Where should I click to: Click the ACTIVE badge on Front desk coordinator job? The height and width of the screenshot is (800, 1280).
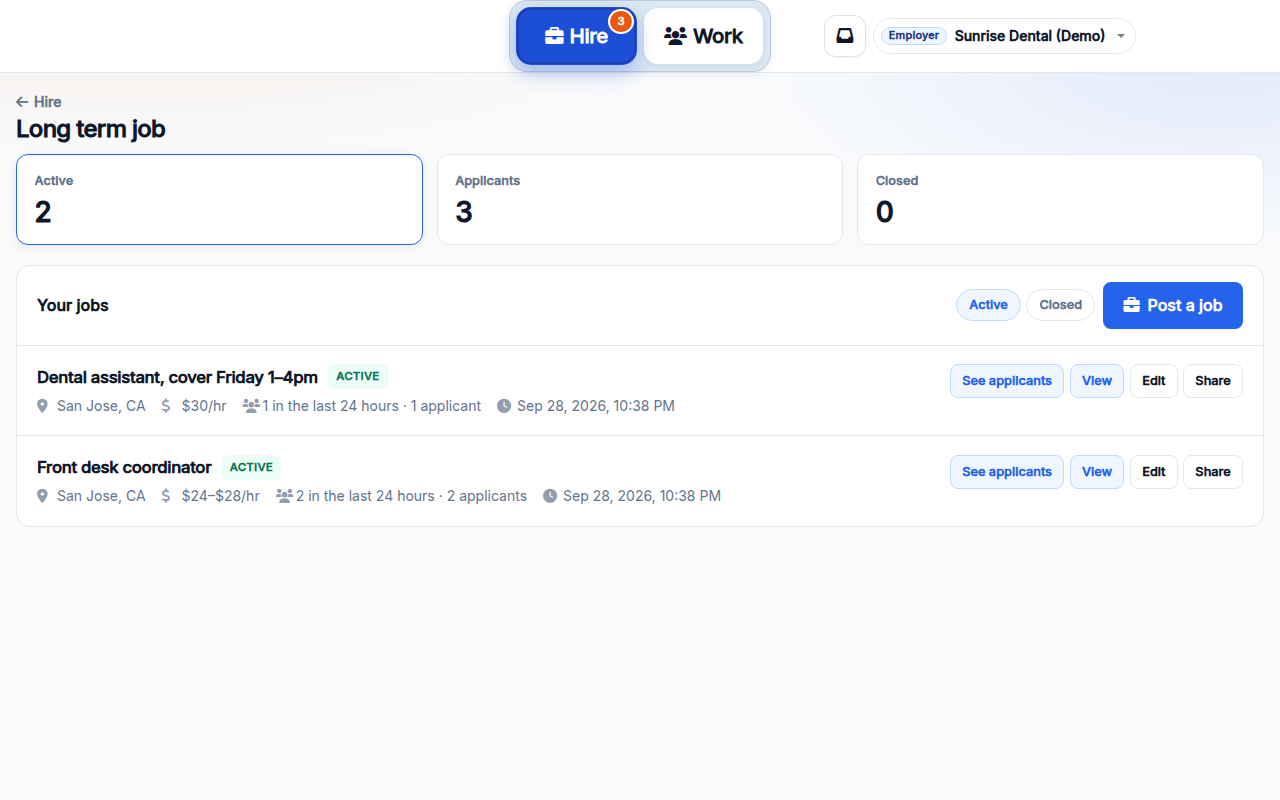coord(251,467)
